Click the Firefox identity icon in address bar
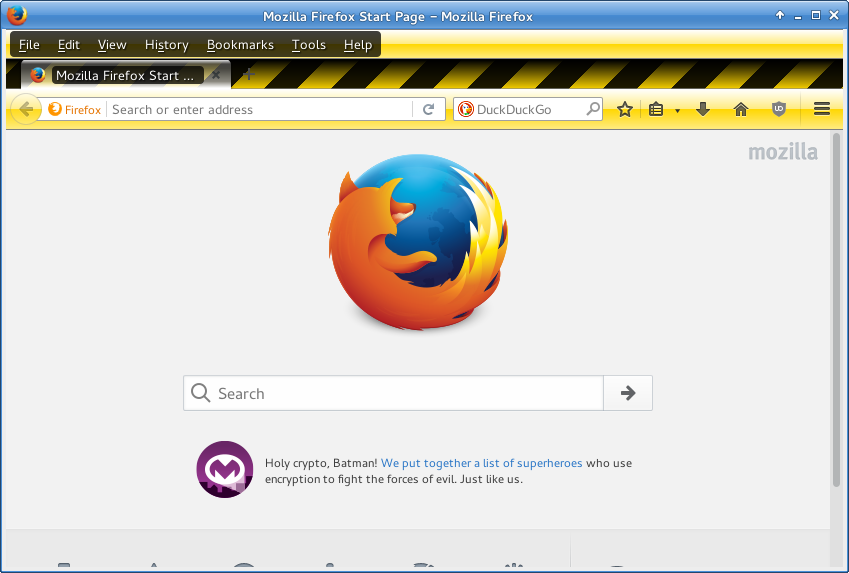The height and width of the screenshot is (573, 849). coord(75,109)
